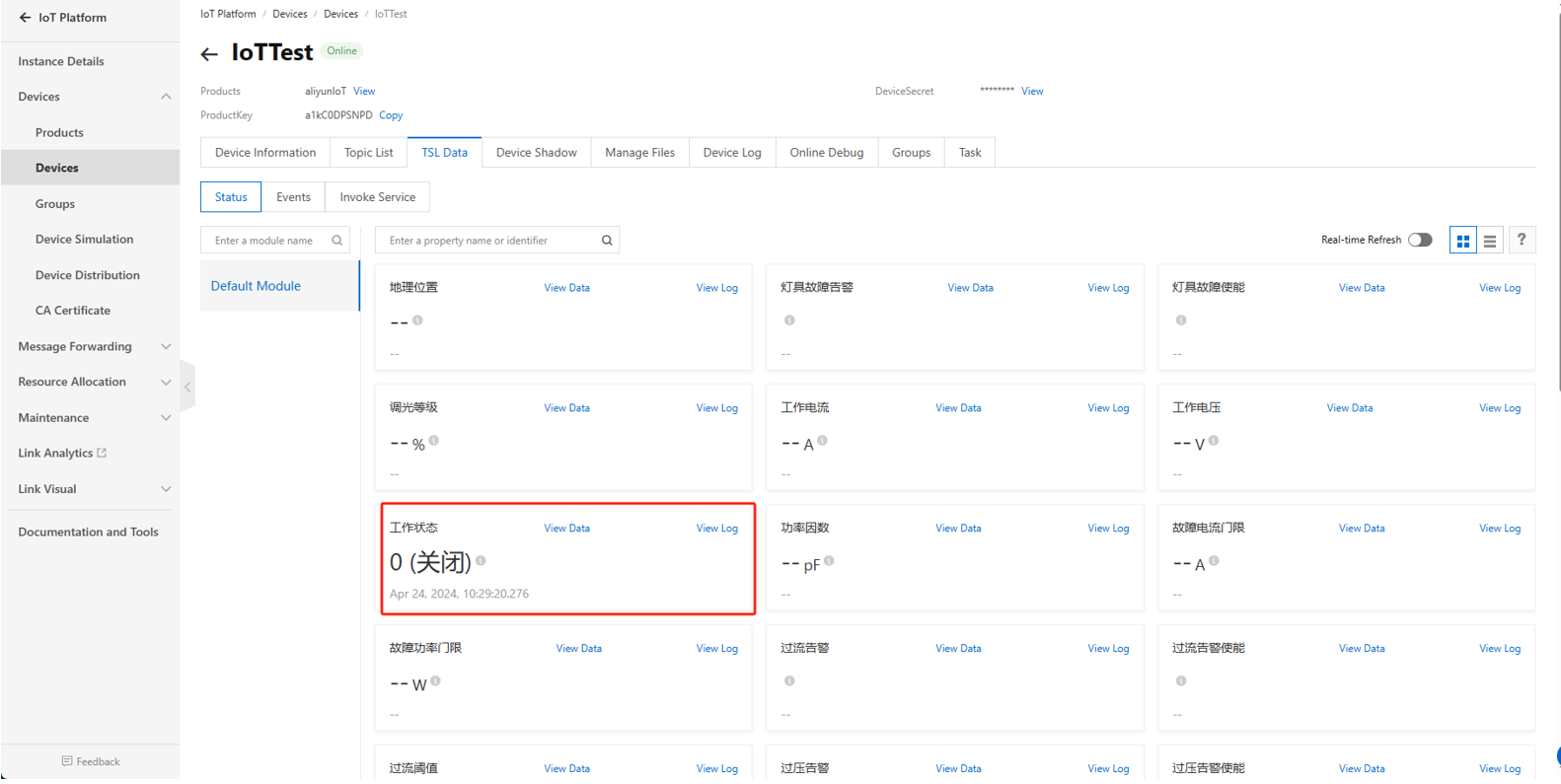This screenshot has width=1561, height=784.
Task: Expand the Maintenance sidebar menu
Action: point(165,418)
